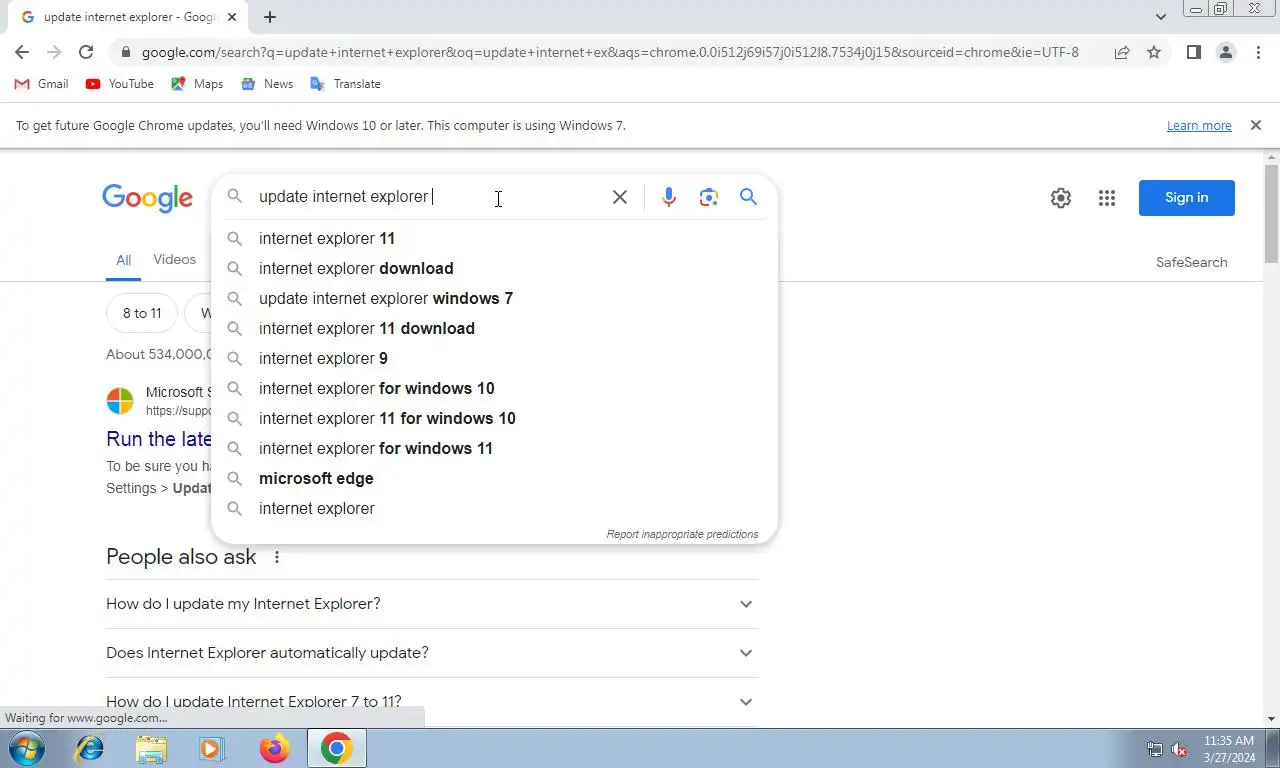Open YouTube bookmark
This screenshot has height=768, width=1280.
(120, 84)
